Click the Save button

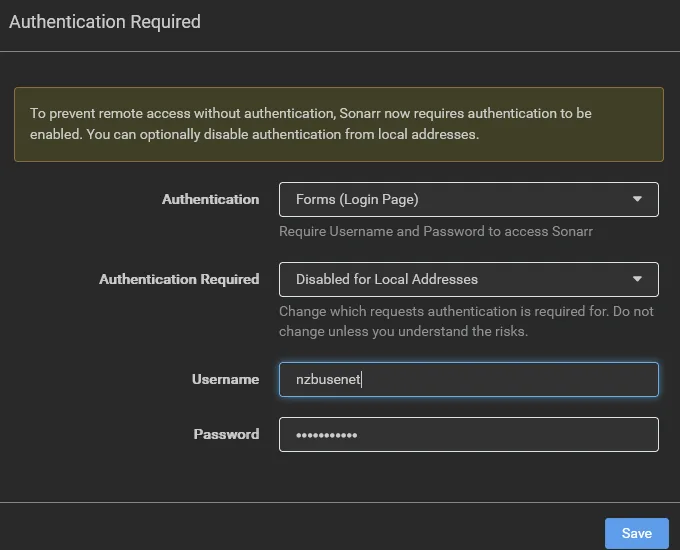(636, 533)
